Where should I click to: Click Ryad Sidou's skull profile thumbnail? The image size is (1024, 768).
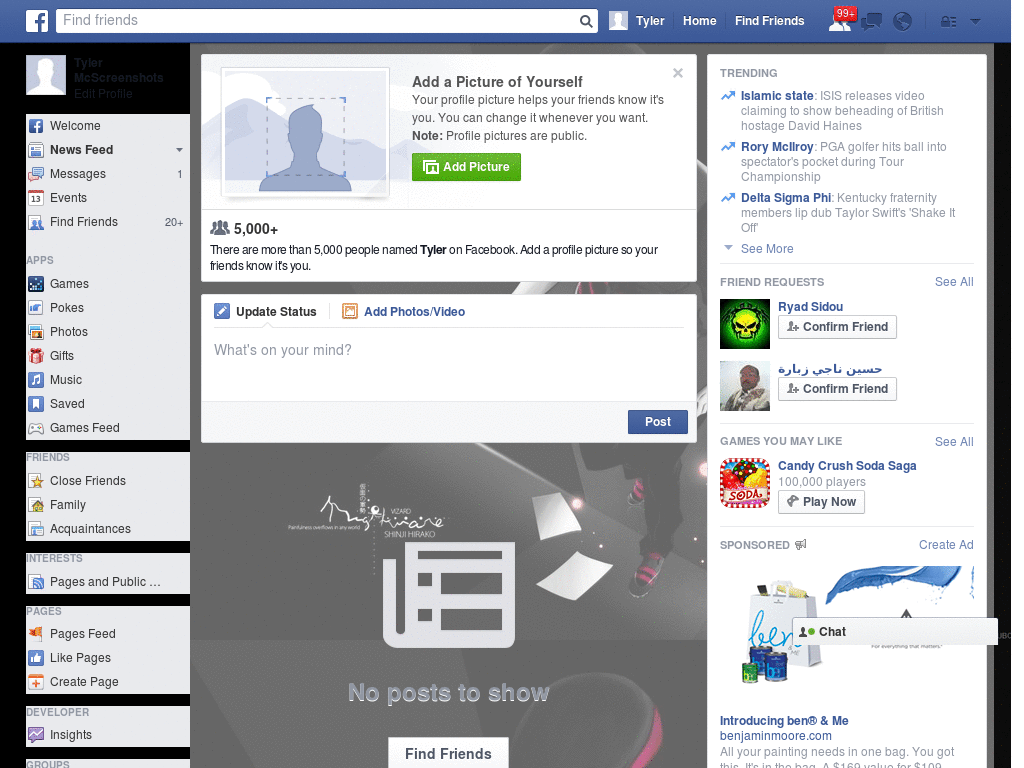point(745,324)
